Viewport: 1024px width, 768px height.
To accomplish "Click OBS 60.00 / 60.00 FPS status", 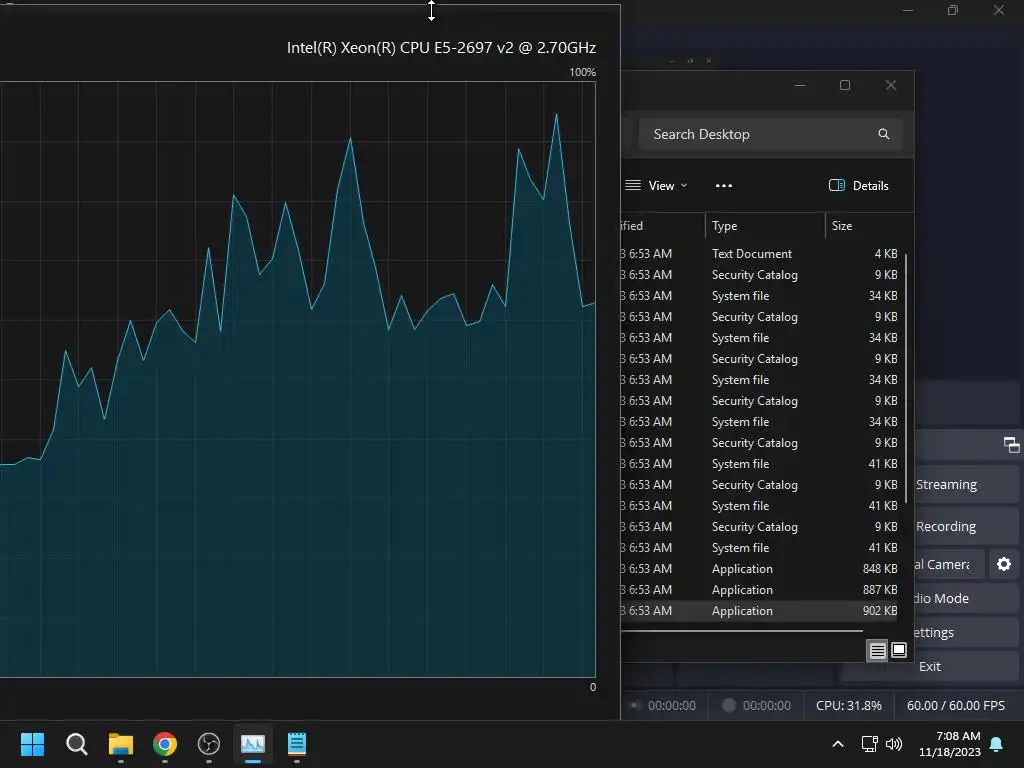I will [x=955, y=705].
